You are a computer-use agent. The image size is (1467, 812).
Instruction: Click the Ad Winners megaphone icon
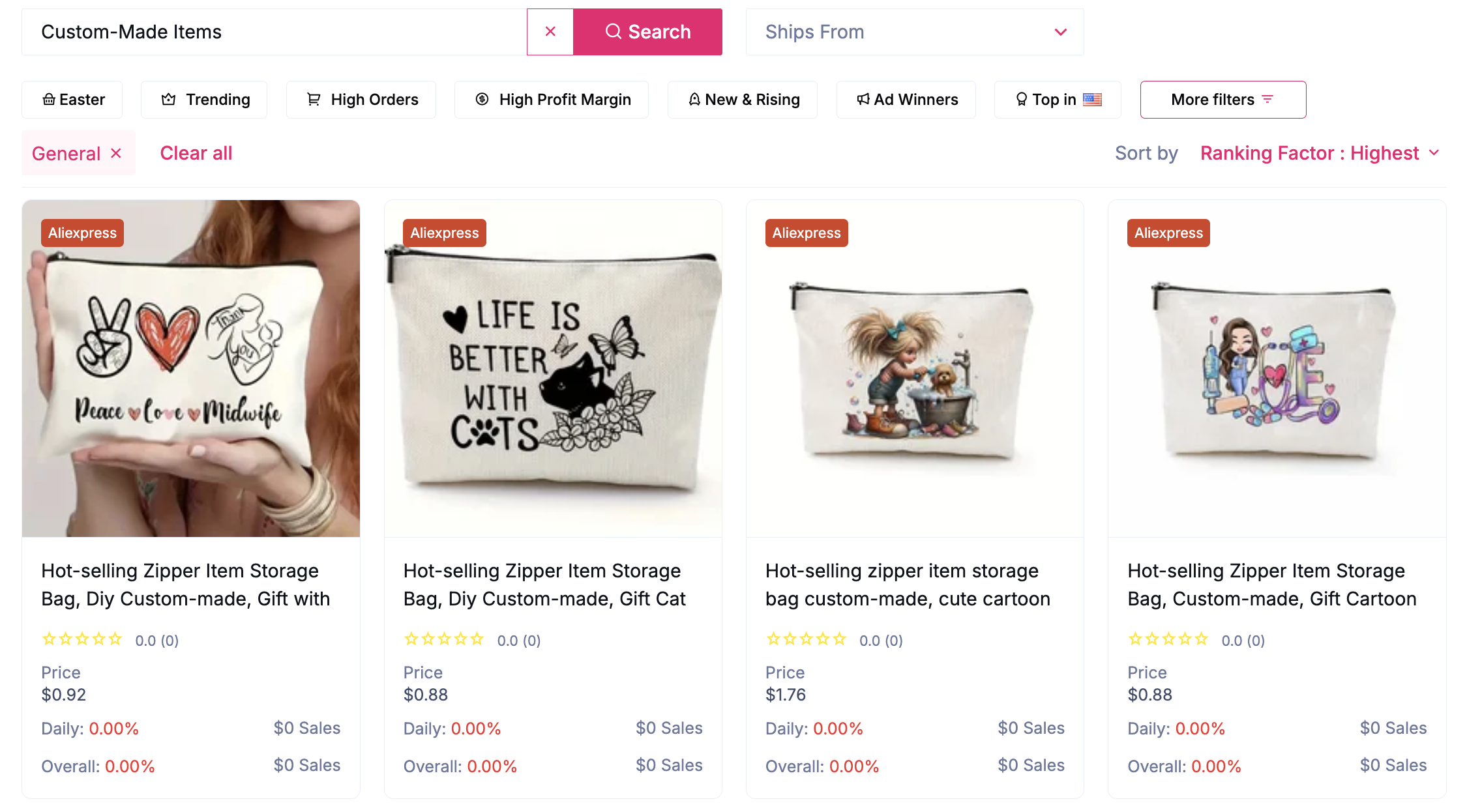(x=863, y=99)
